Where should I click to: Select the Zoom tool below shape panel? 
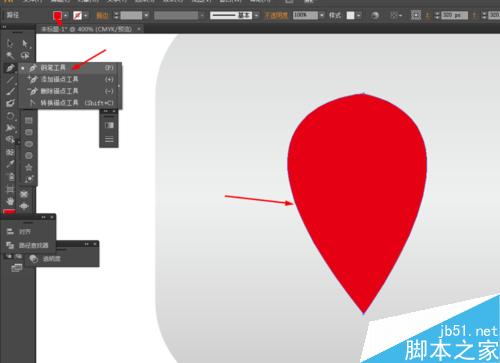[24, 206]
